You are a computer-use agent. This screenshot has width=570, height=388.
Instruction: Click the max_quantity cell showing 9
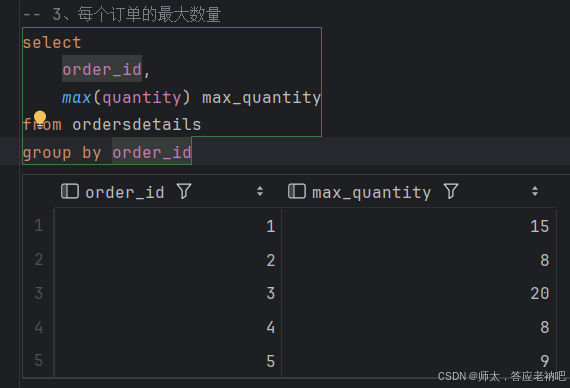pyautogui.click(x=419, y=361)
